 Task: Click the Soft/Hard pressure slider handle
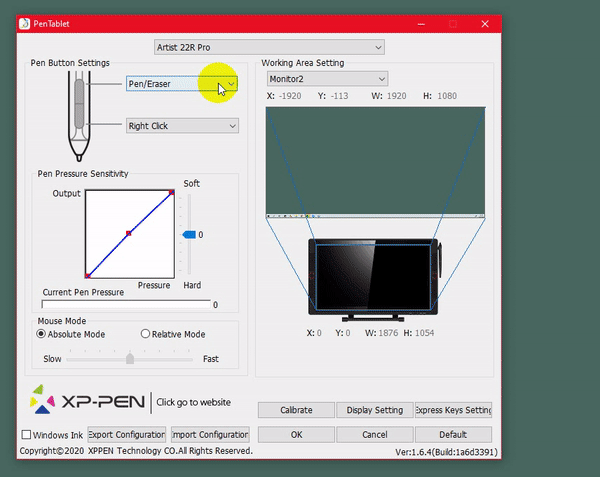(x=189, y=234)
